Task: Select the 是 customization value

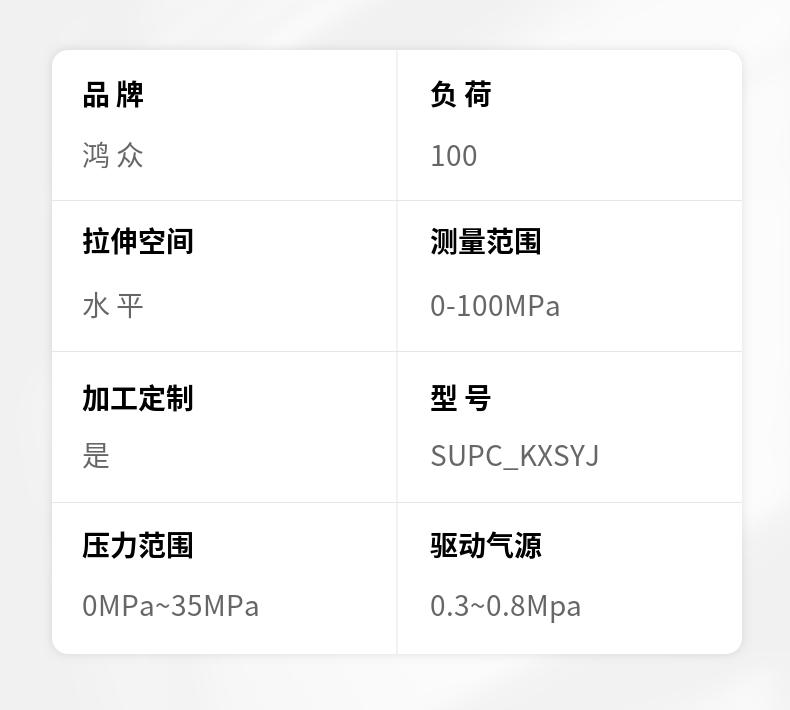Action: click(x=96, y=455)
